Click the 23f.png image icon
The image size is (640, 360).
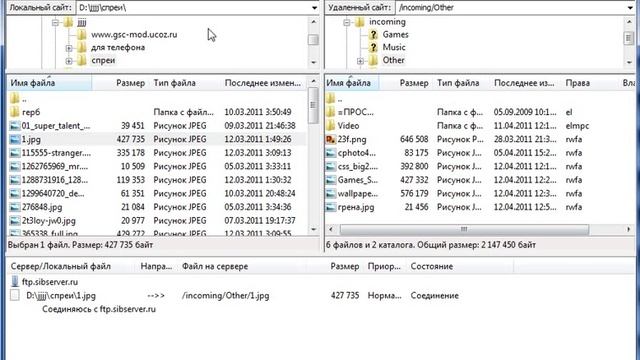click(331, 139)
